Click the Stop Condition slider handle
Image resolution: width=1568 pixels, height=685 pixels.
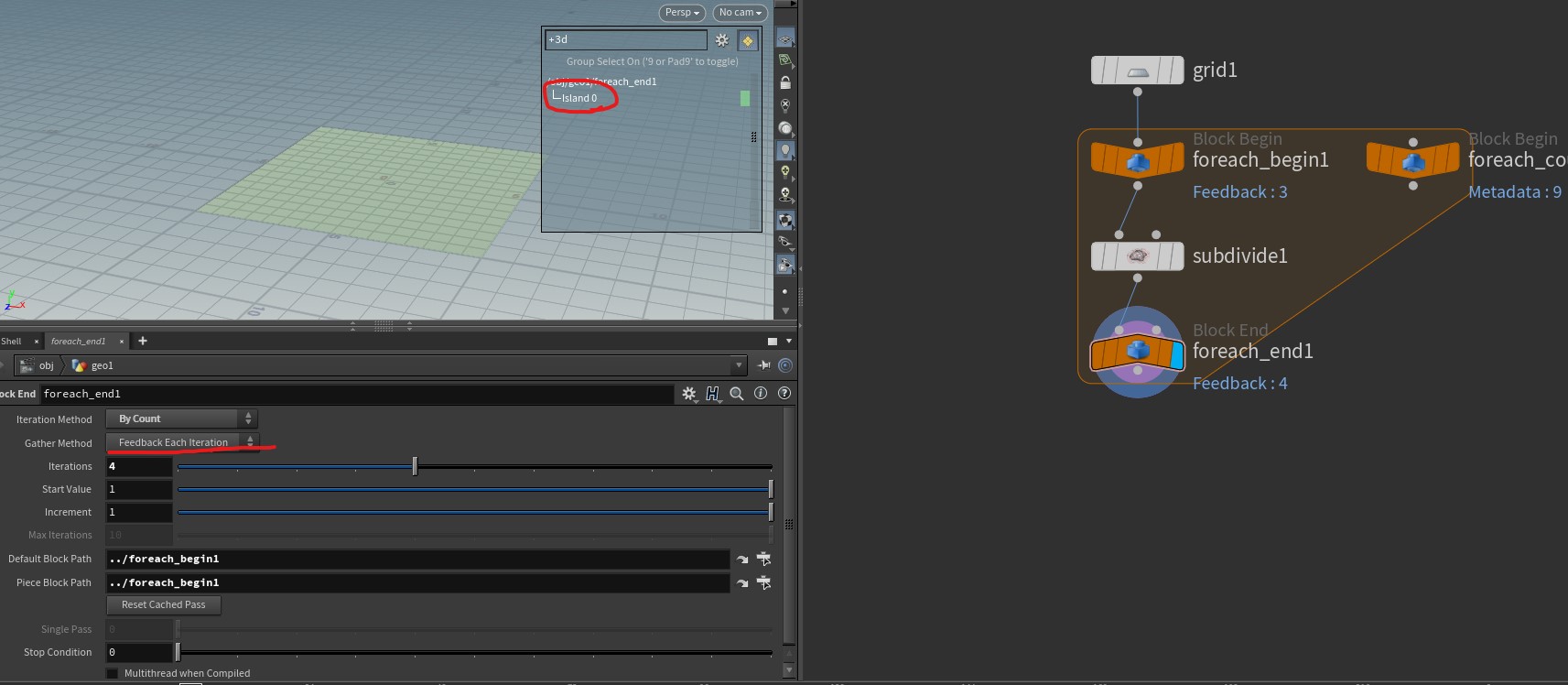click(x=178, y=652)
